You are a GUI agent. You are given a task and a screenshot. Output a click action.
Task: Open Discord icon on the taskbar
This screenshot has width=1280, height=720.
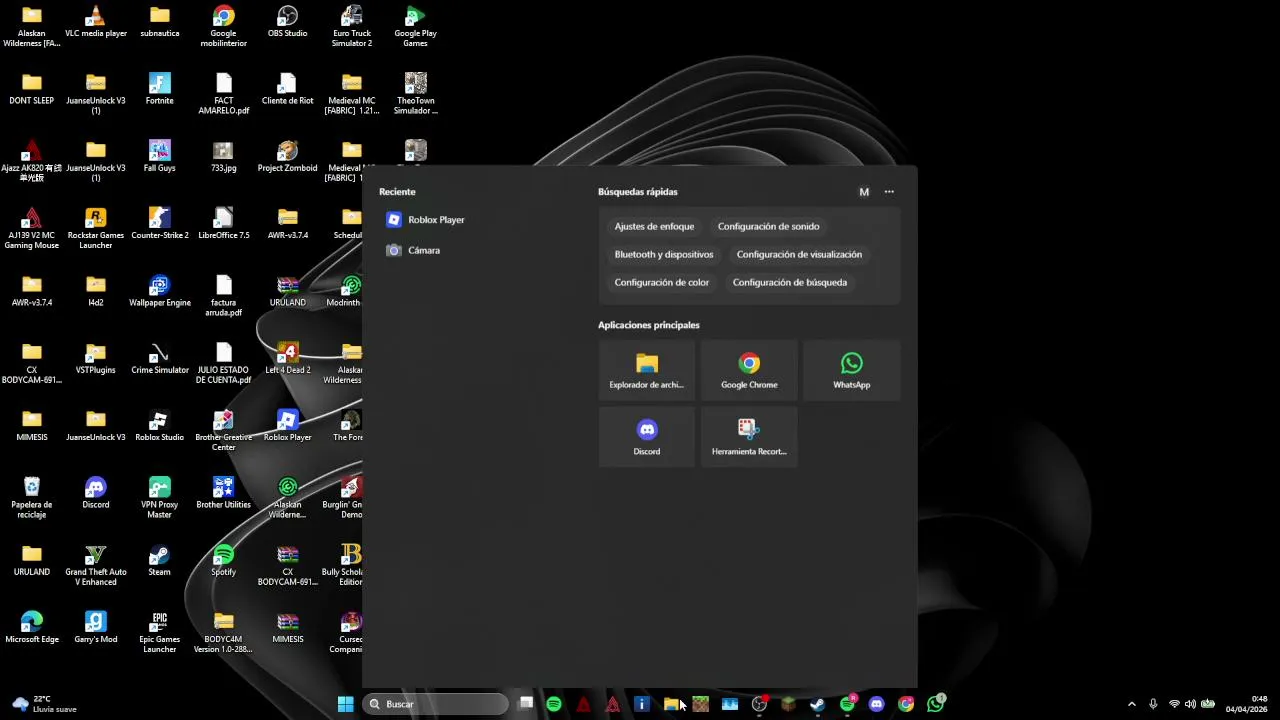[x=876, y=704]
